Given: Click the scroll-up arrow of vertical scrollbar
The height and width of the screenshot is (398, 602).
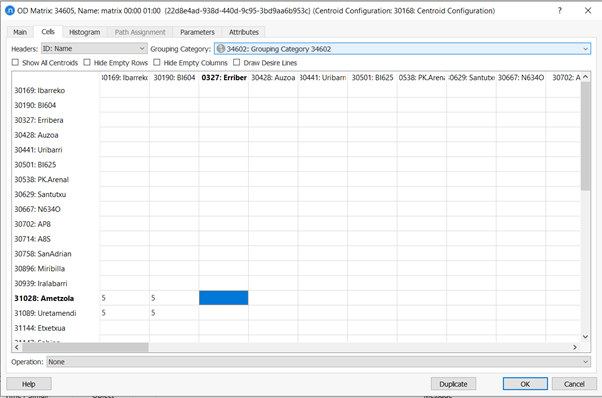Looking at the screenshot, I should click(x=585, y=77).
